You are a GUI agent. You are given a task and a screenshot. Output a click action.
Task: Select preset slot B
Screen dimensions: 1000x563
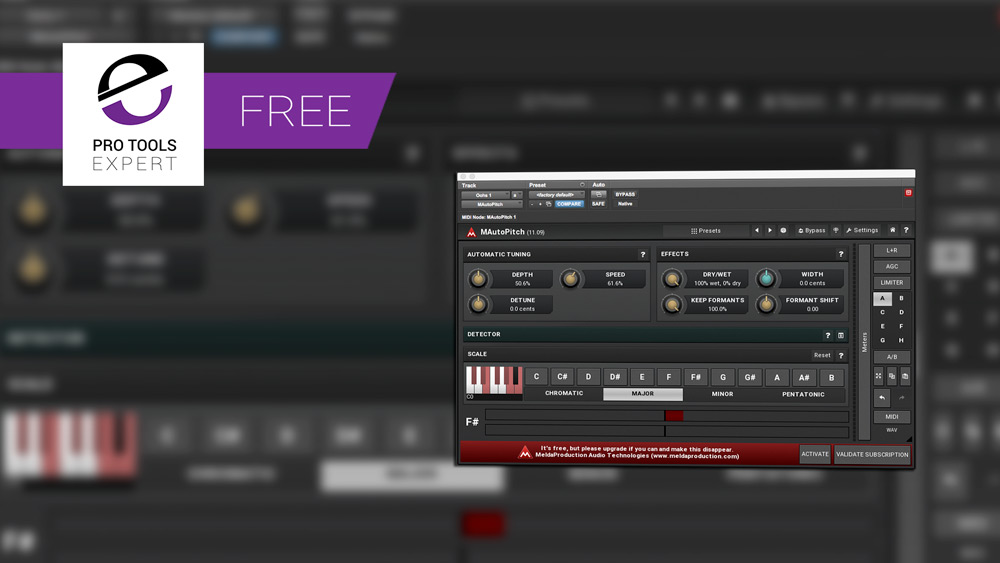coord(901,298)
